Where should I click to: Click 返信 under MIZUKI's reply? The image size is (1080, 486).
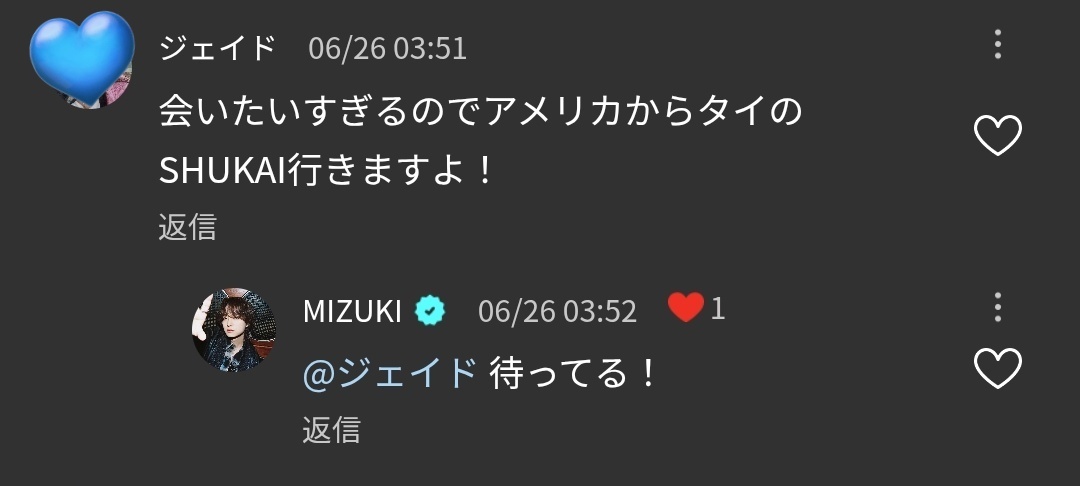coord(331,429)
